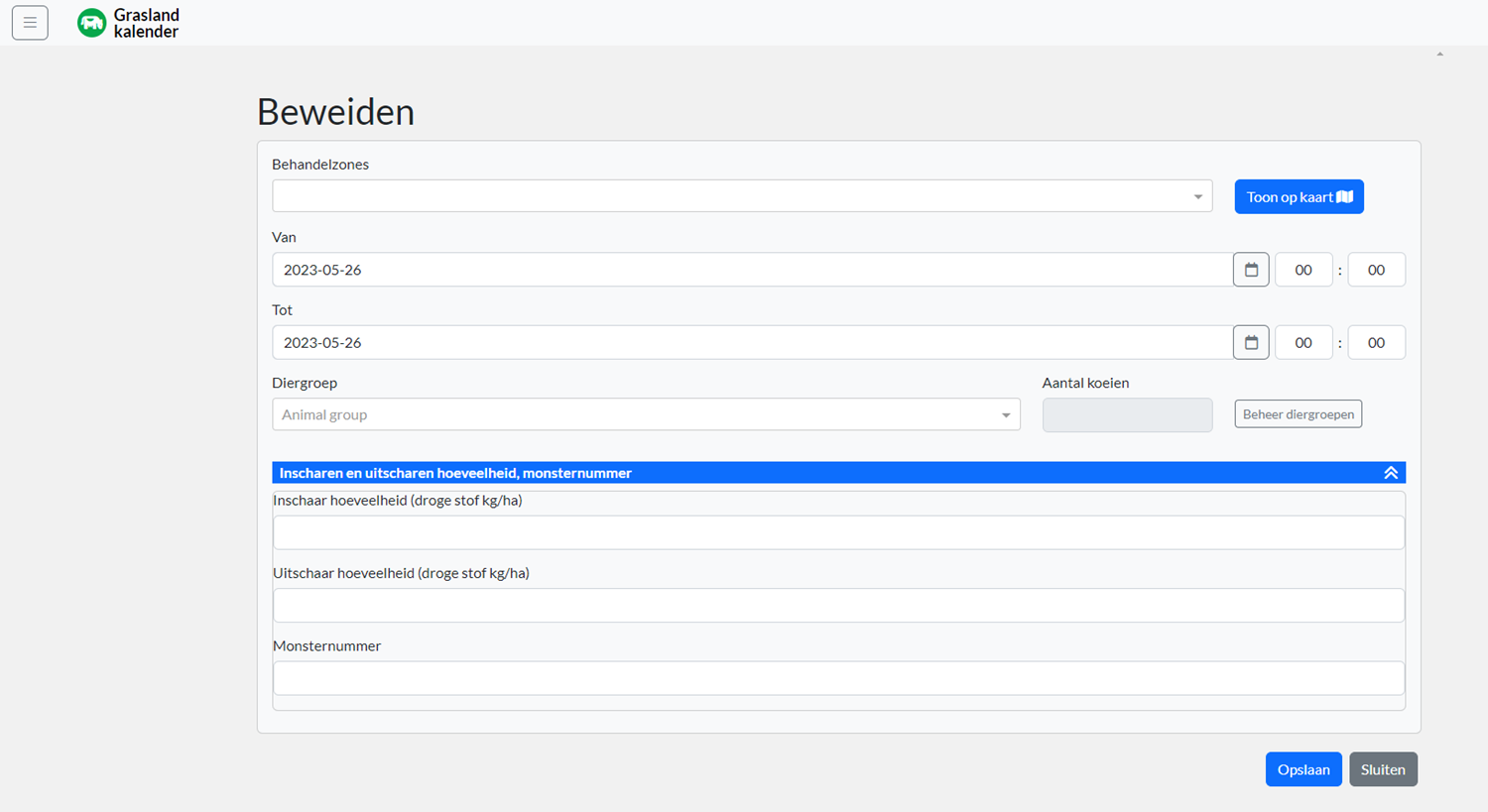Select the Tot hours field
The width and height of the screenshot is (1488, 812).
pyautogui.click(x=1302, y=342)
